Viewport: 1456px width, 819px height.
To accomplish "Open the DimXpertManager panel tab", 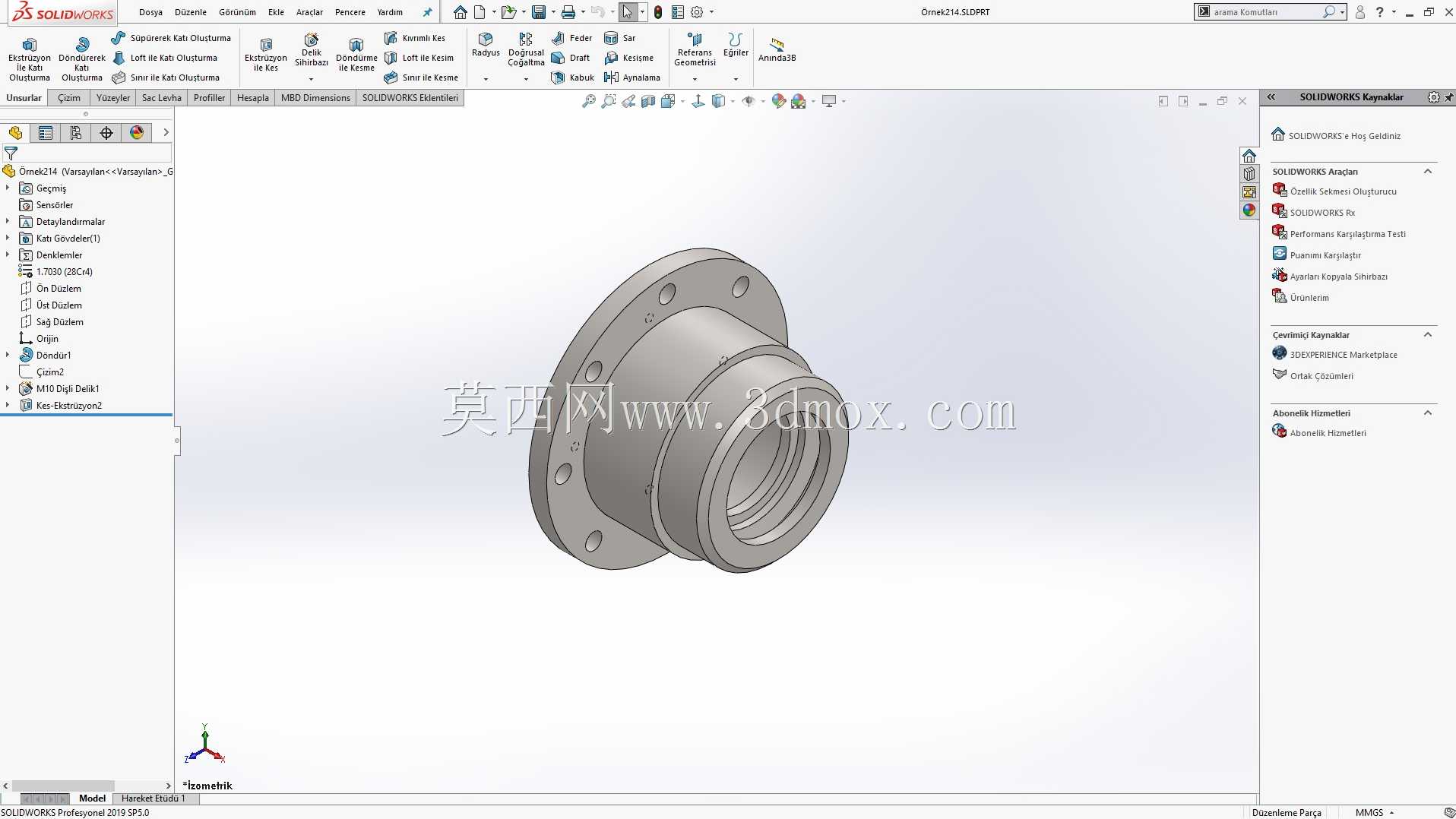I will tap(106, 133).
